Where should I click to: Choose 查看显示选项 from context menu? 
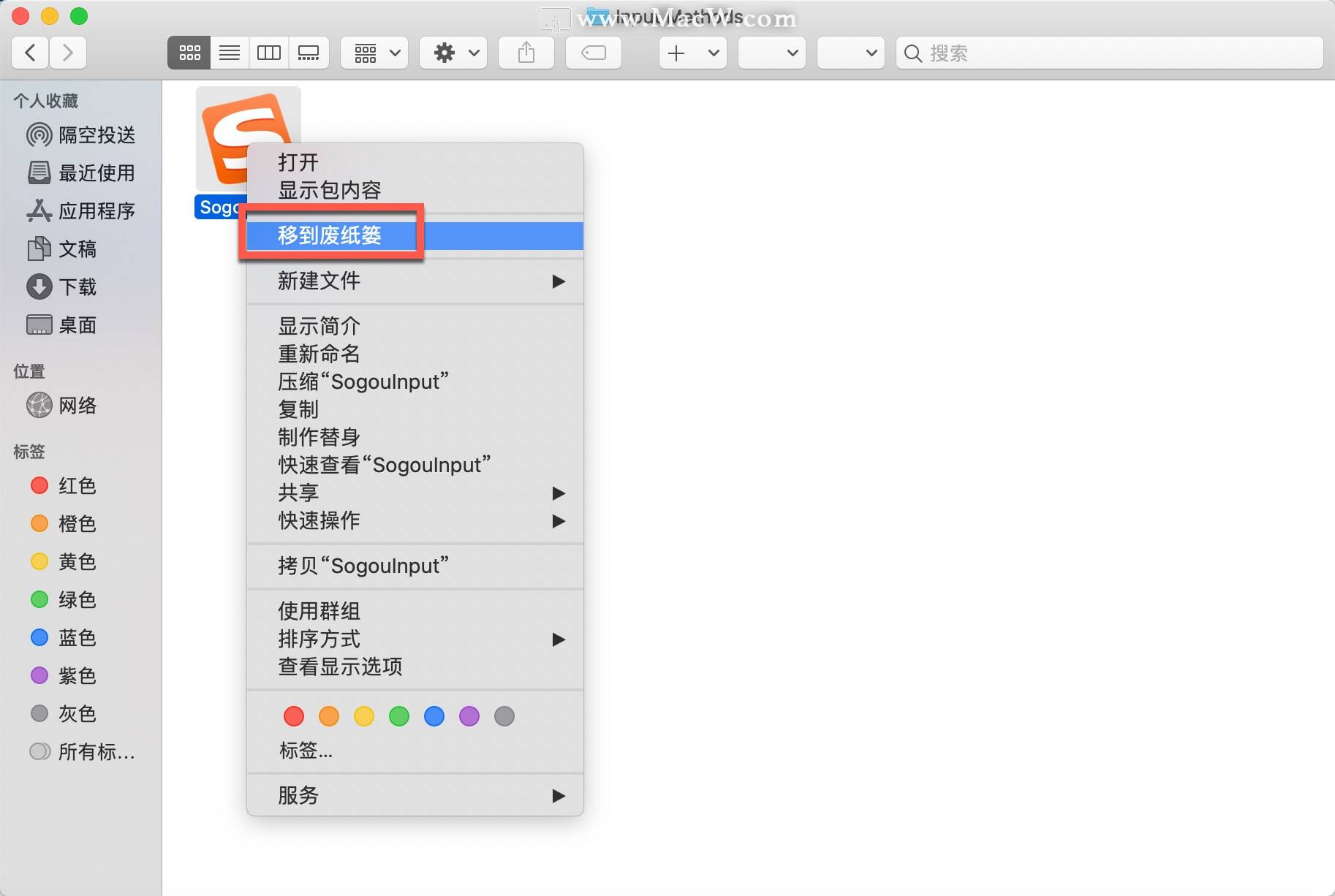(415, 667)
